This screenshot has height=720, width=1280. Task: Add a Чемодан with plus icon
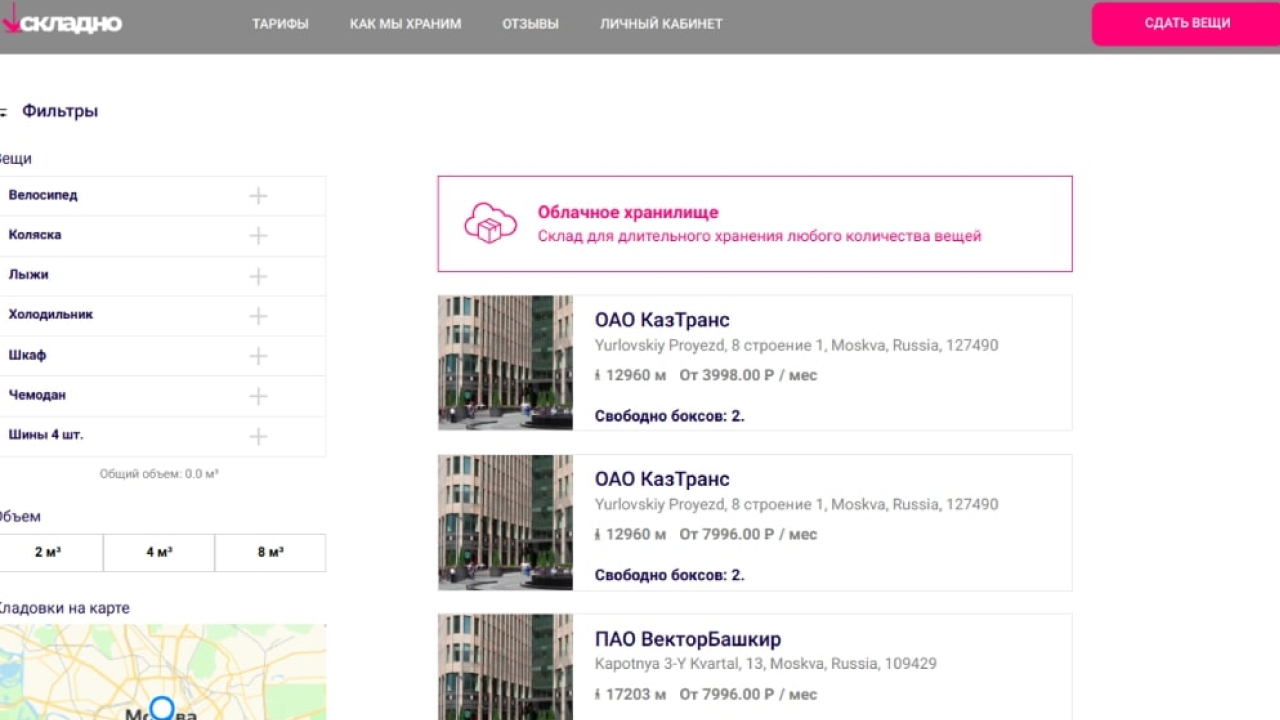[x=258, y=396]
